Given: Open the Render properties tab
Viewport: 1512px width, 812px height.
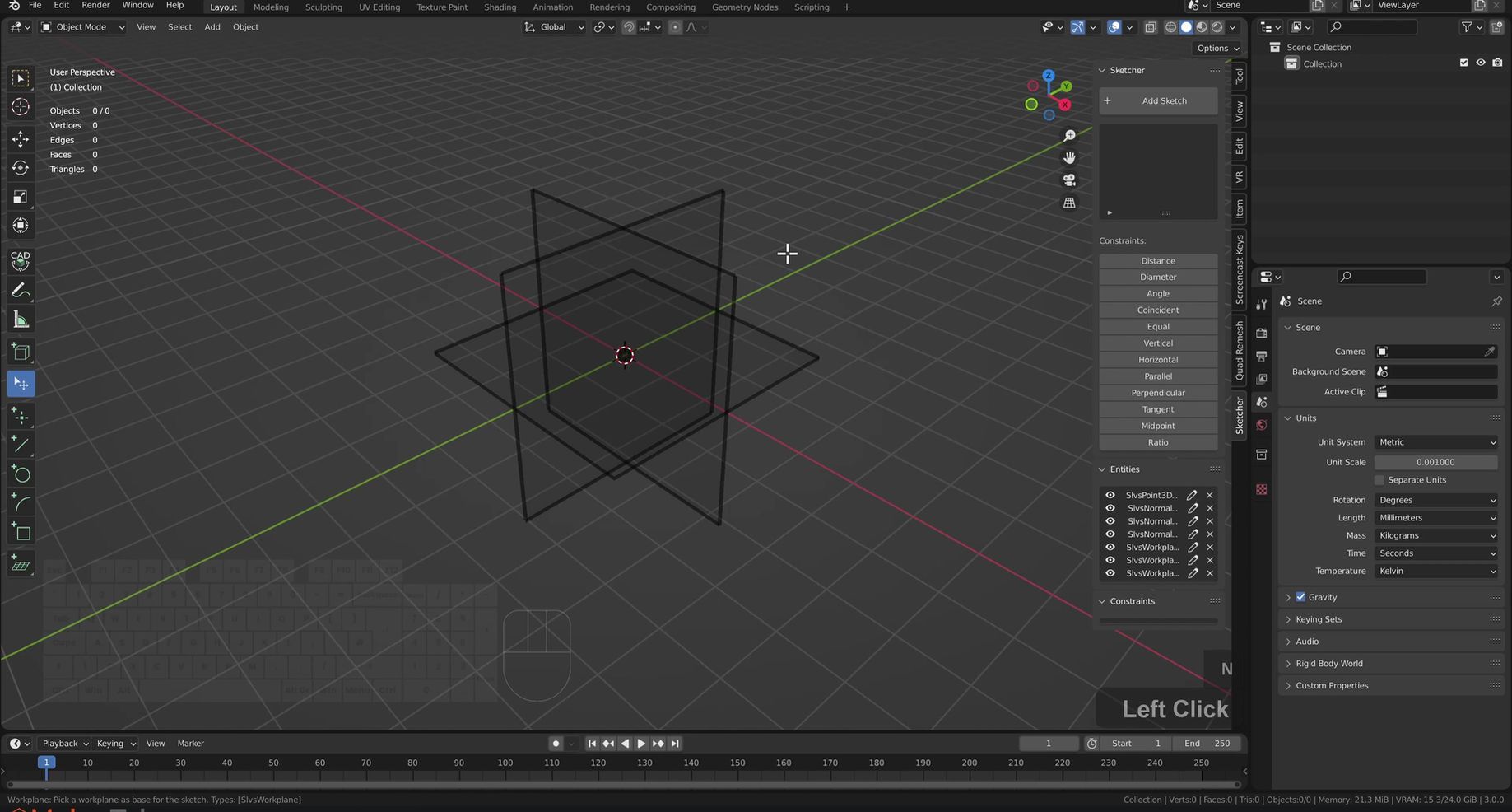Looking at the screenshot, I should (1262, 332).
